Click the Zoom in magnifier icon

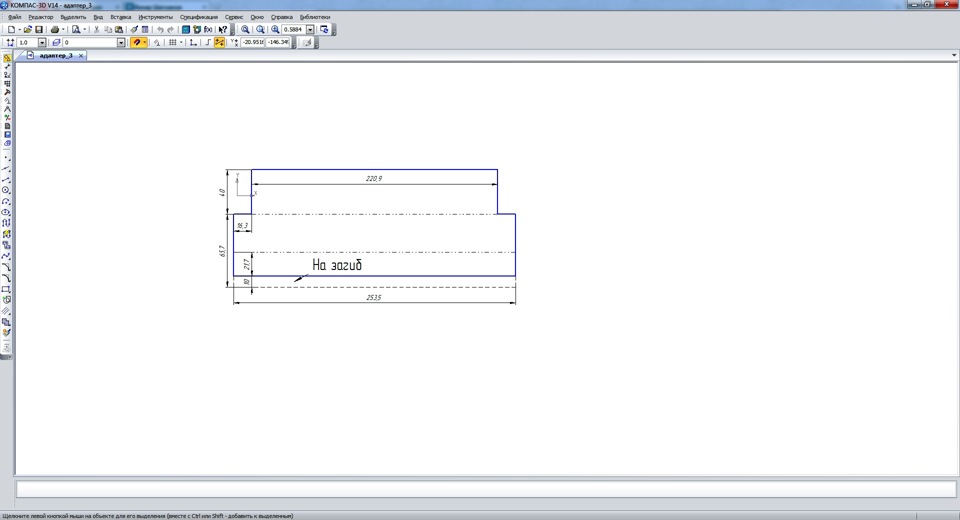[275, 29]
